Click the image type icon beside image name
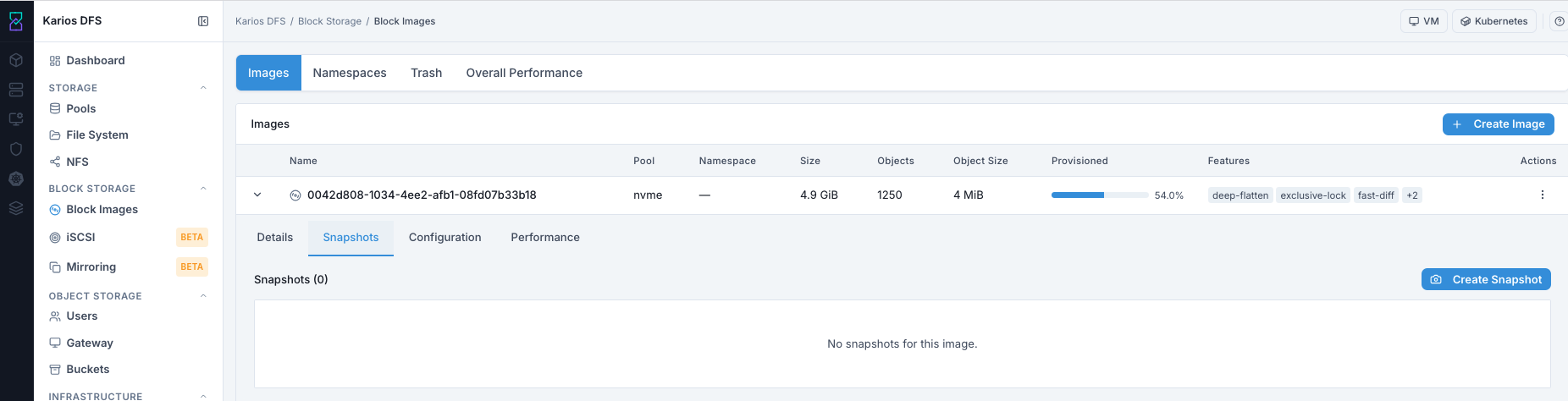This screenshot has width=1568, height=401. point(295,195)
